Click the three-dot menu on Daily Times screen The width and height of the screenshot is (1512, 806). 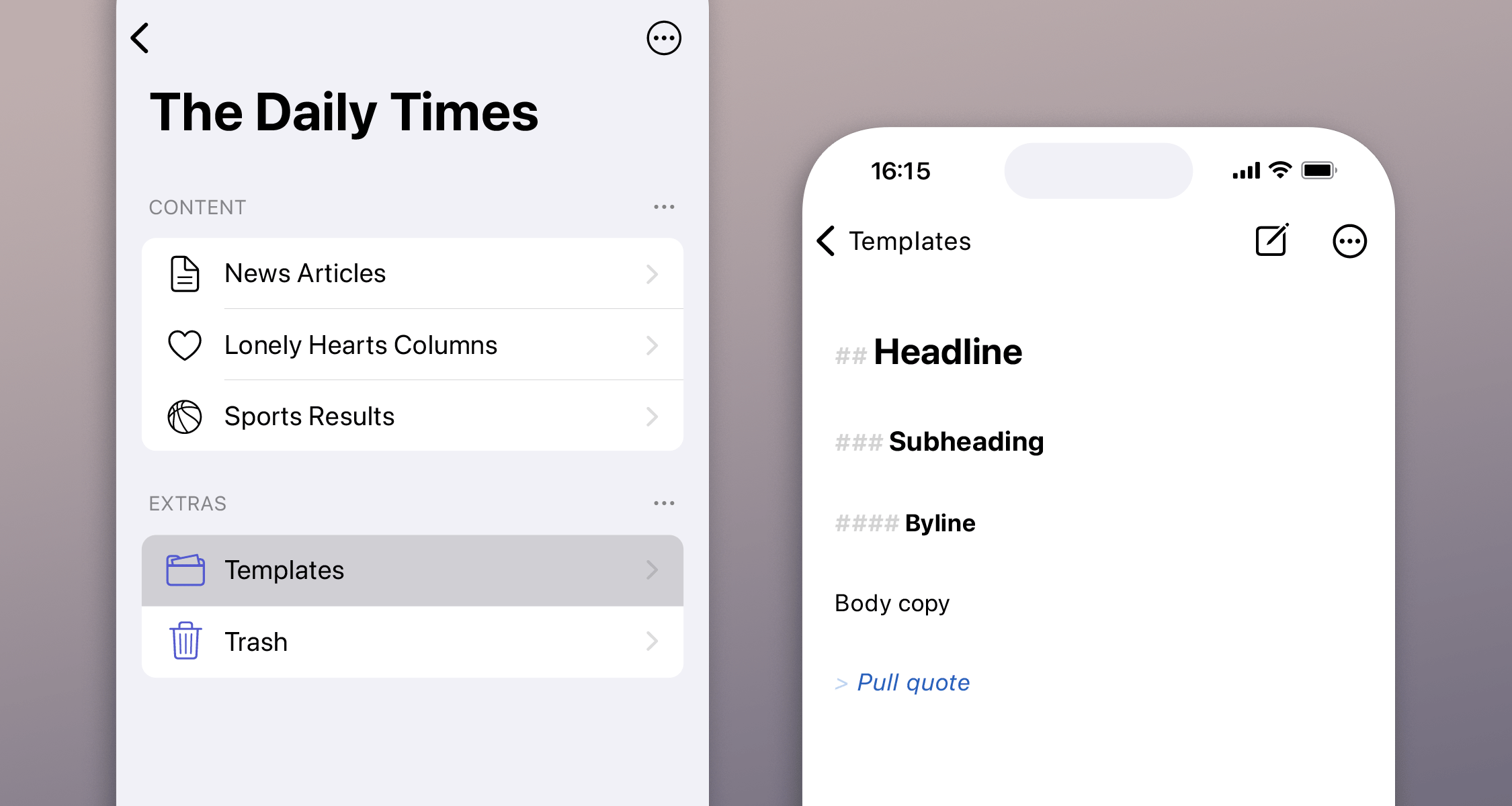tap(663, 38)
